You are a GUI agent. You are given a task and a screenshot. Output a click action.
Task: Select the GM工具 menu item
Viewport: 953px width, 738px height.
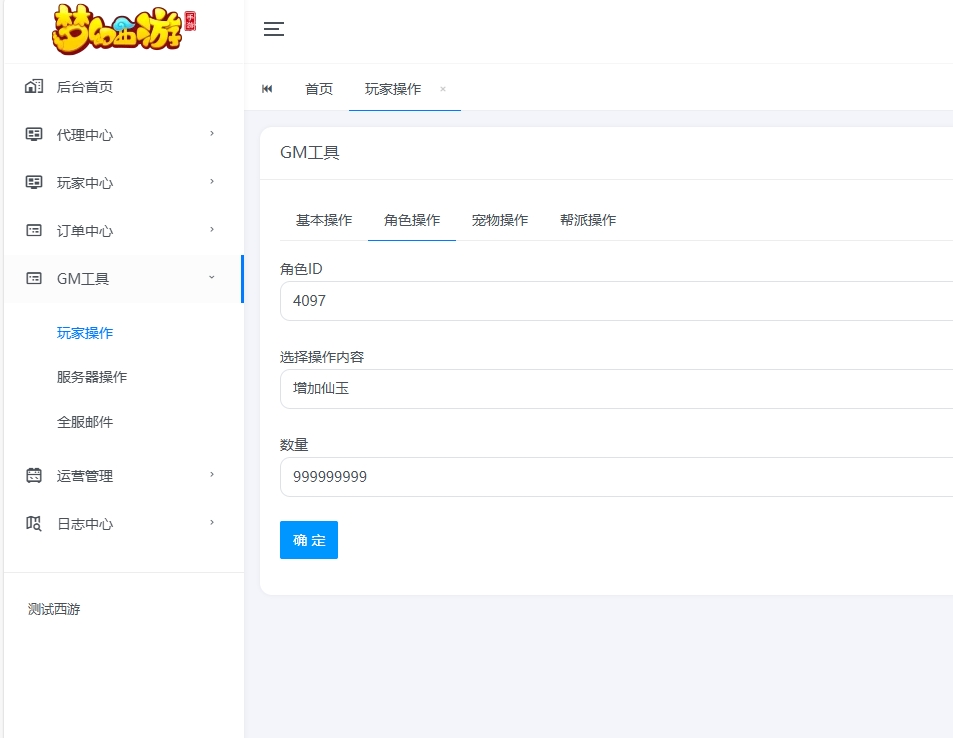coord(123,278)
